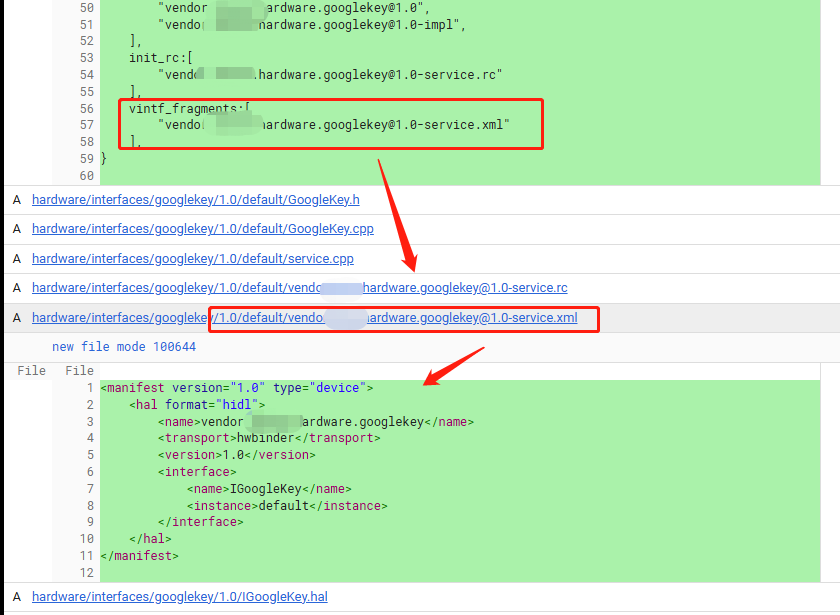
Task: Click line number 60 in the diff
Action: [87, 176]
